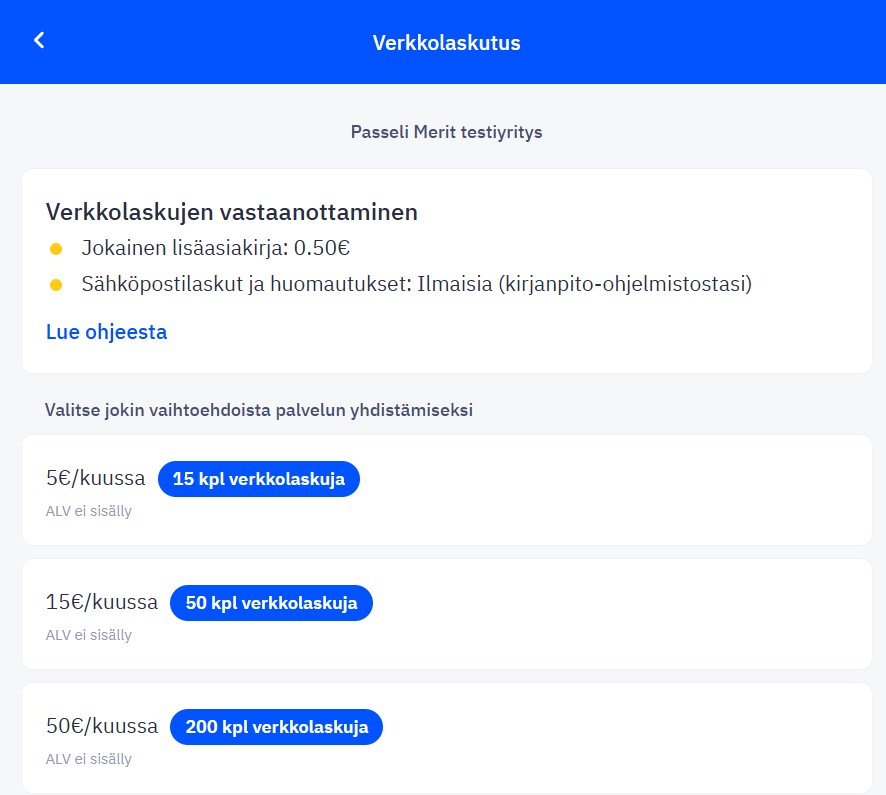Viewport: 886px width, 795px height.
Task: Click the Verkkolaskujen vastaanottaminen heading
Action: (x=232, y=212)
